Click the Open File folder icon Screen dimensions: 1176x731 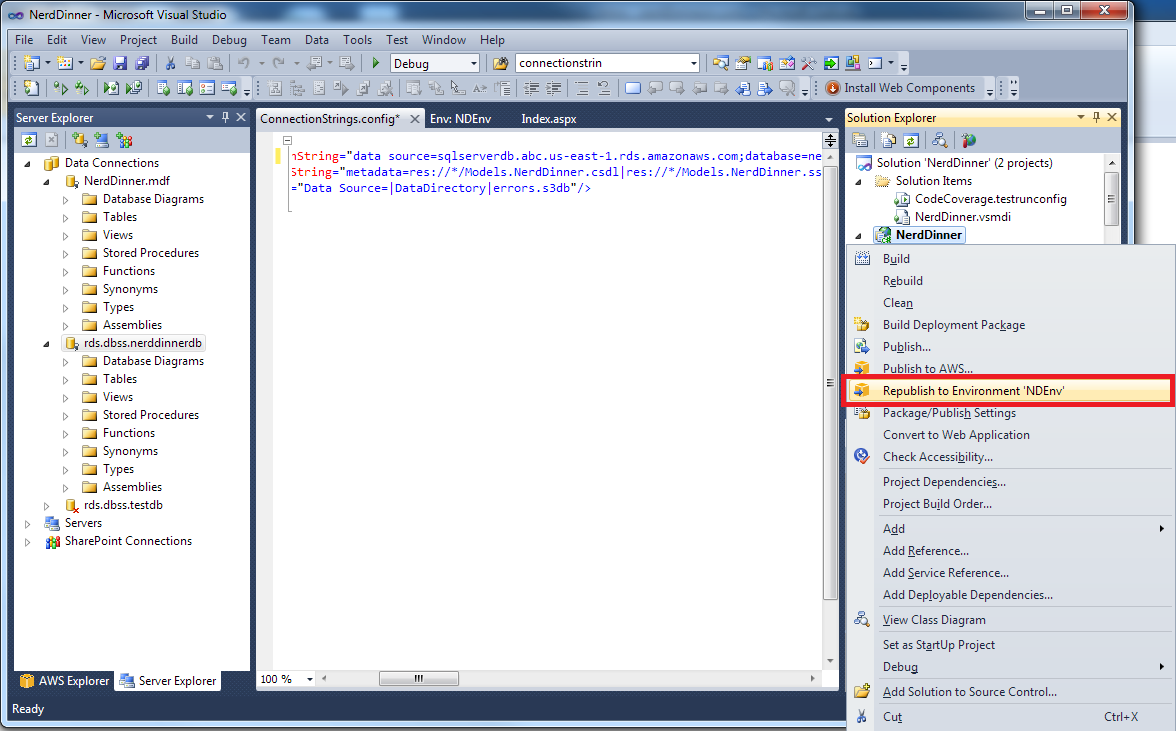pos(98,63)
